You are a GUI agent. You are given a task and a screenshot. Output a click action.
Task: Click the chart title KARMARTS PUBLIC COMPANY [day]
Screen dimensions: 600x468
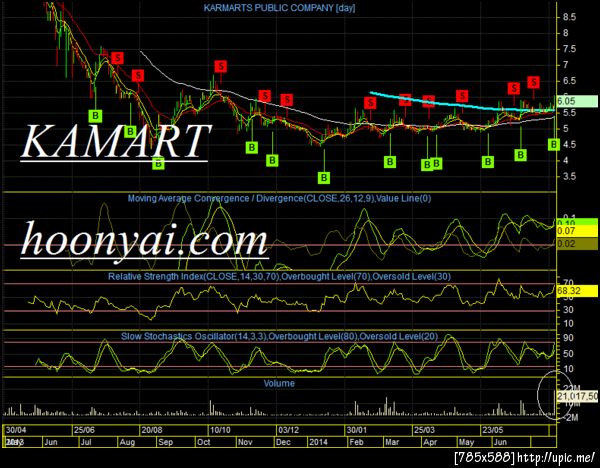pyautogui.click(x=279, y=8)
